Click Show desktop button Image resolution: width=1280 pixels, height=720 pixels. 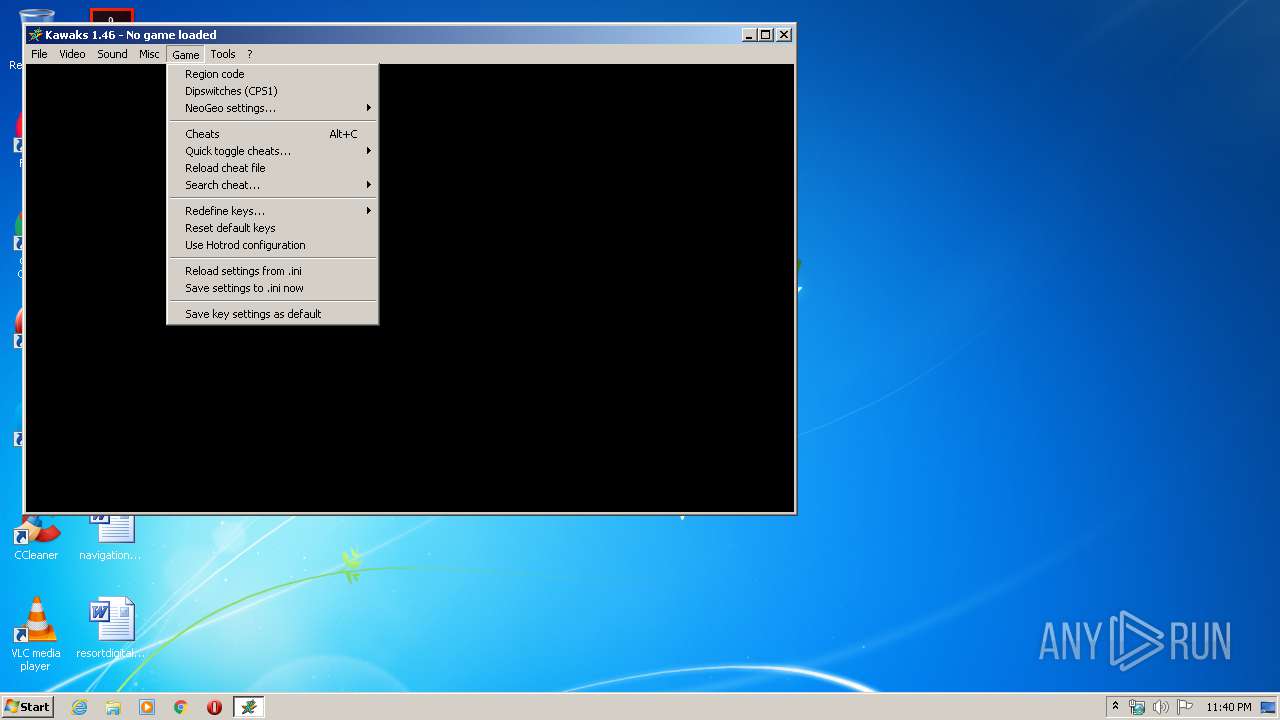(1268, 707)
